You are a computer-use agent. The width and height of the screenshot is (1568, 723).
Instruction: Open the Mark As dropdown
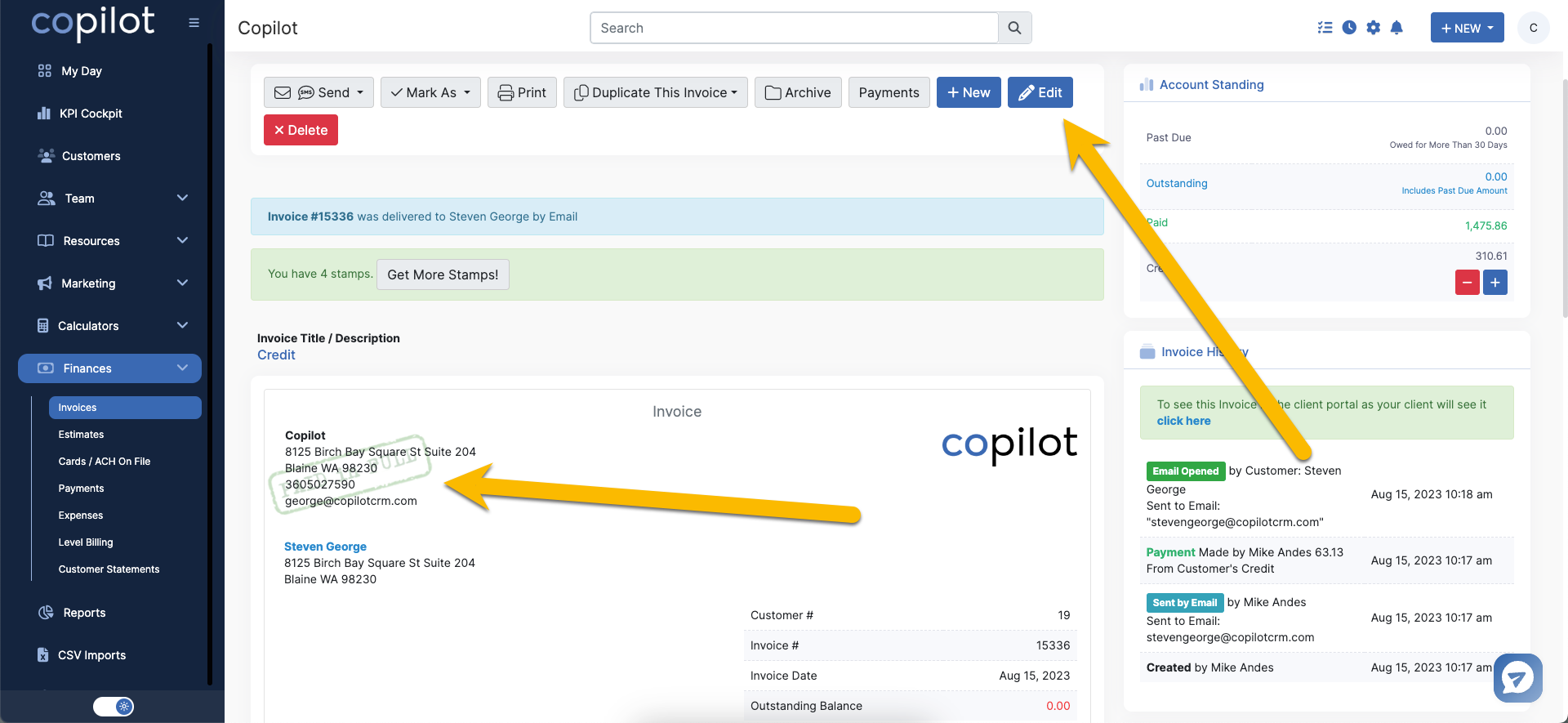click(430, 92)
